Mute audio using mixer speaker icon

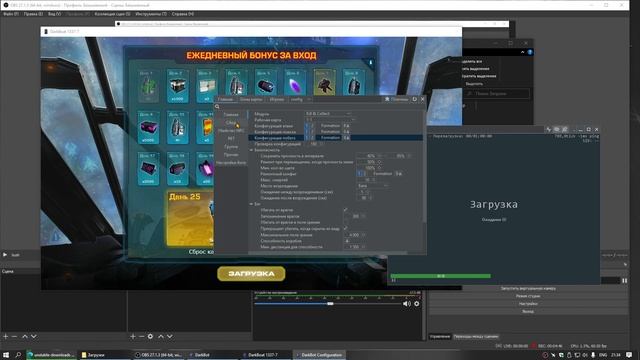[407, 304]
